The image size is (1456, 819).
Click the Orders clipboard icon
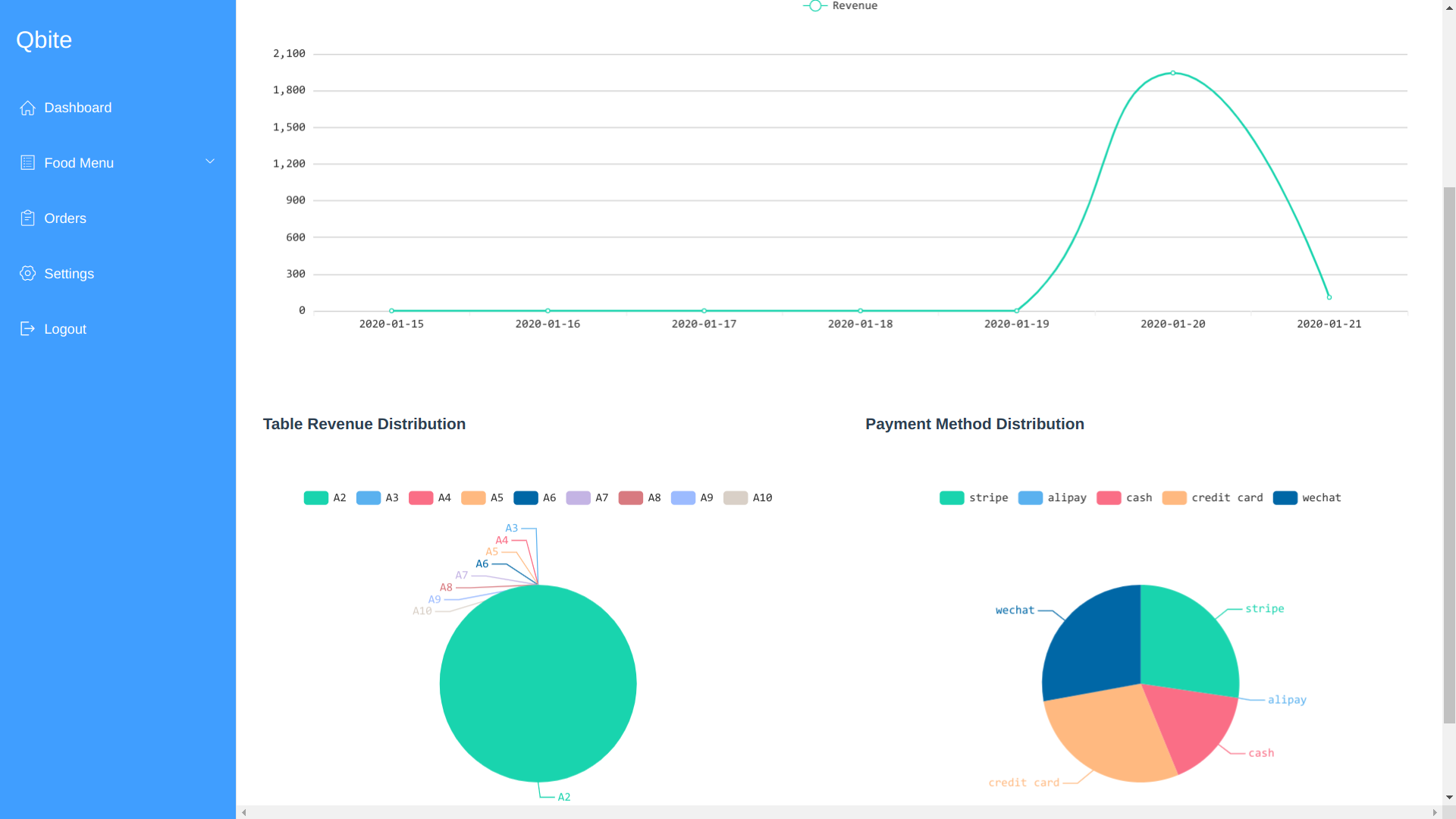28,218
